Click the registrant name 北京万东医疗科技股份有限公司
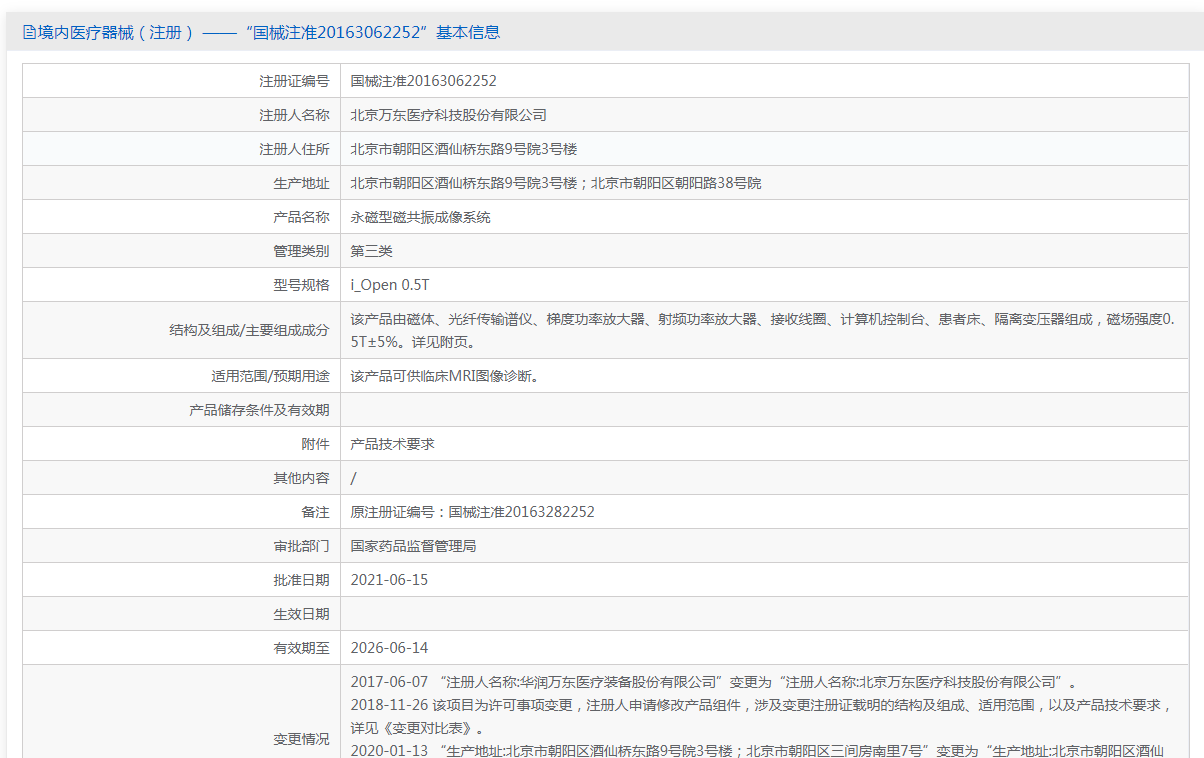The height and width of the screenshot is (758, 1204). point(448,115)
